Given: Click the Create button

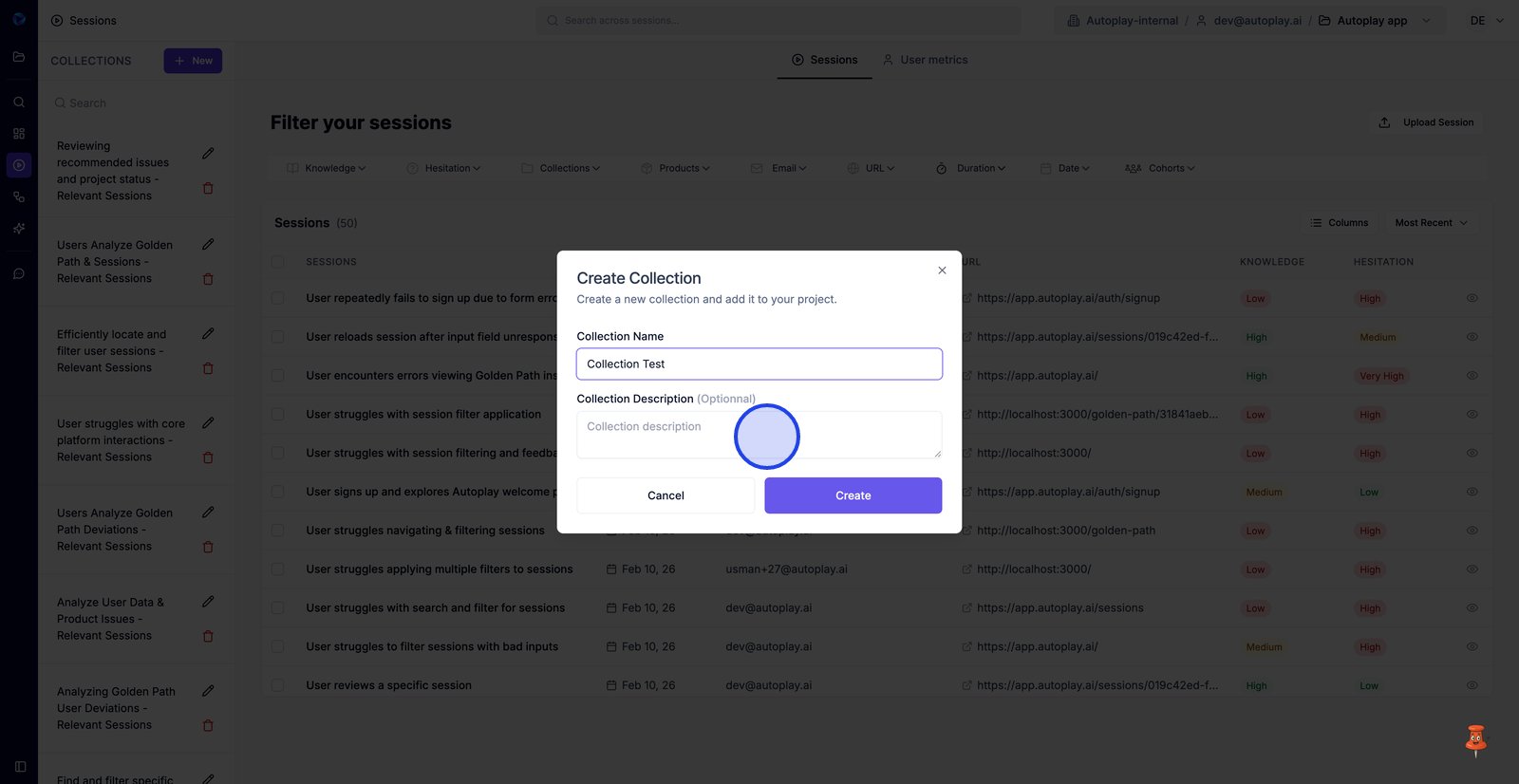Looking at the screenshot, I should 853,495.
